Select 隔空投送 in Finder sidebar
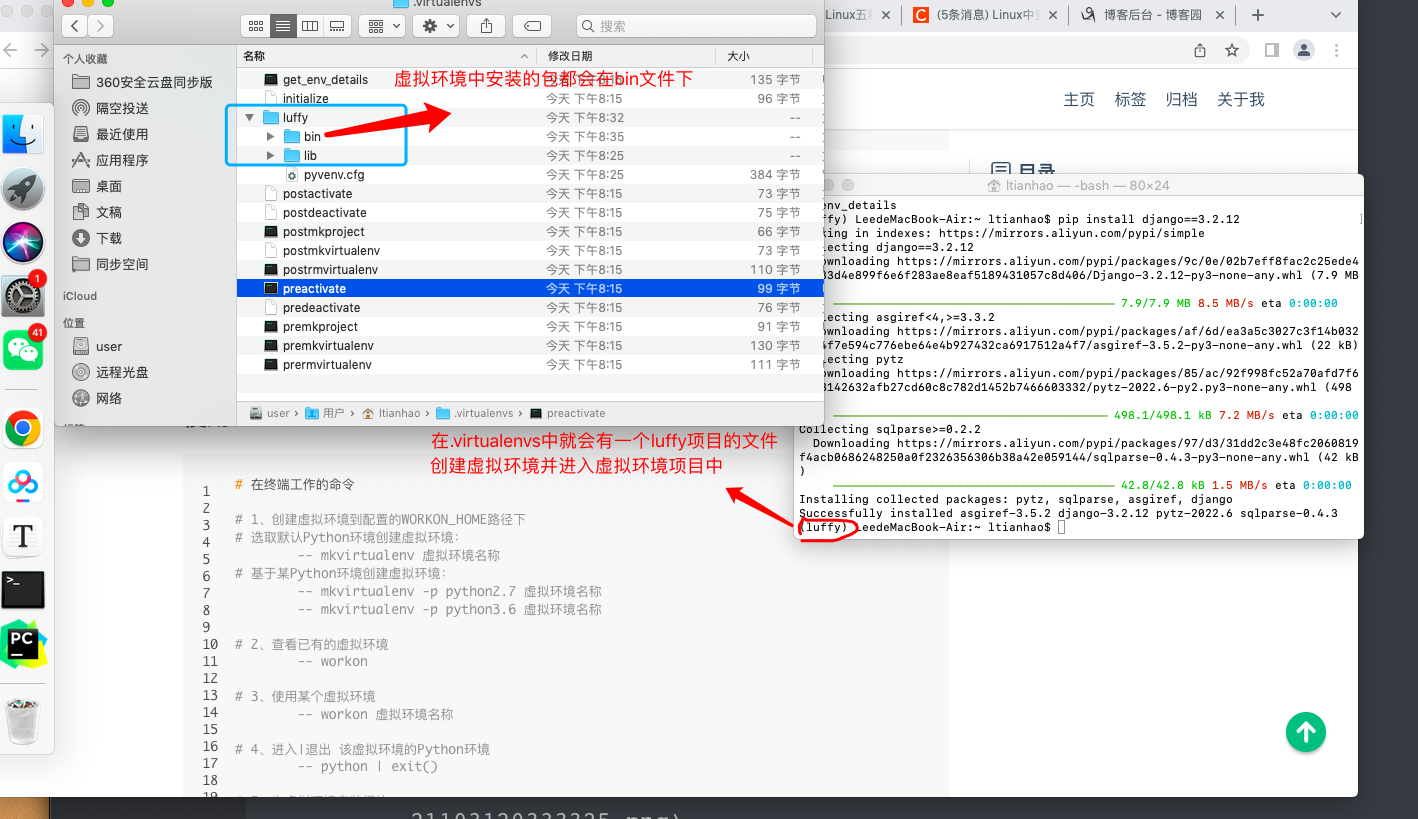Viewport: 1418px width, 819px height. click(110, 108)
